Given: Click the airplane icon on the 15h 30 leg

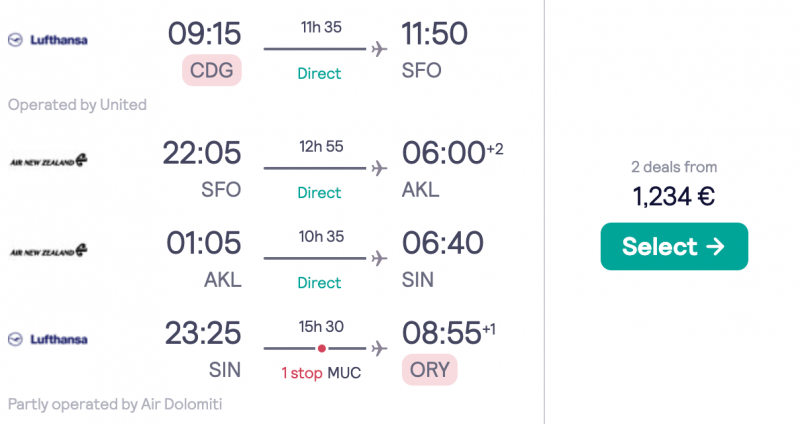Looking at the screenshot, I should (x=379, y=348).
